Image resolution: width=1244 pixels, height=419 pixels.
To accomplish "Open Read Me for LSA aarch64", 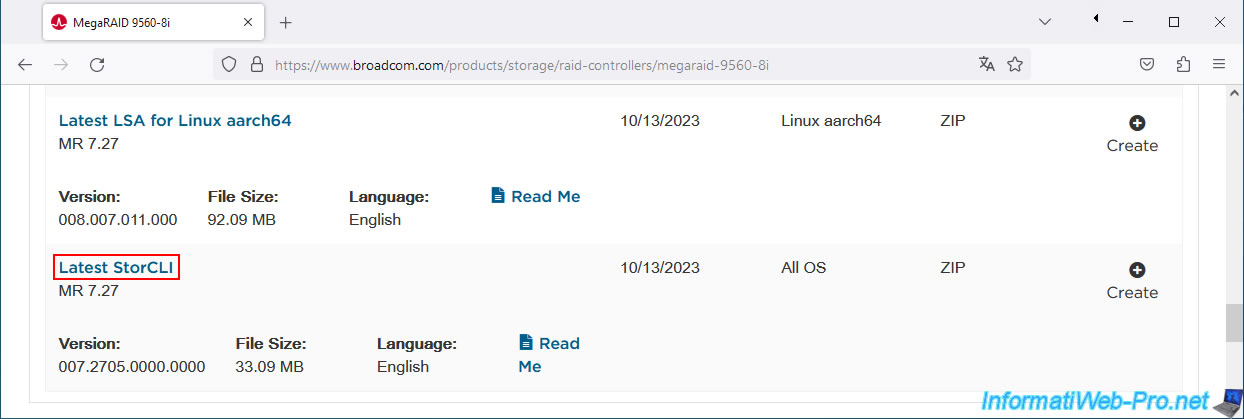I will [x=536, y=196].
